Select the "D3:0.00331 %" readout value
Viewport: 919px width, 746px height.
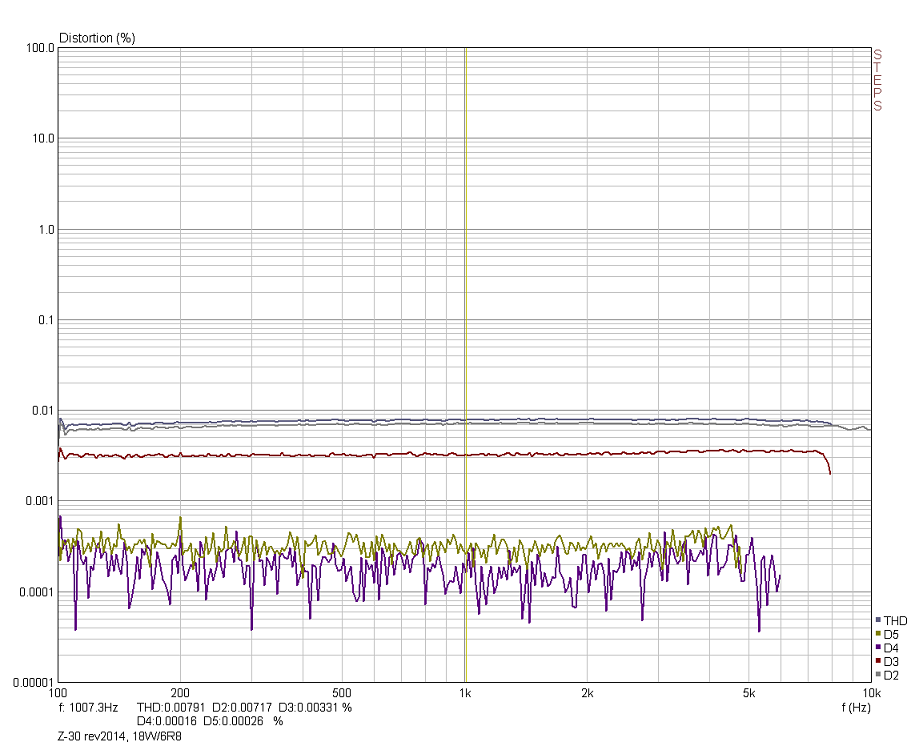pyautogui.click(x=315, y=708)
